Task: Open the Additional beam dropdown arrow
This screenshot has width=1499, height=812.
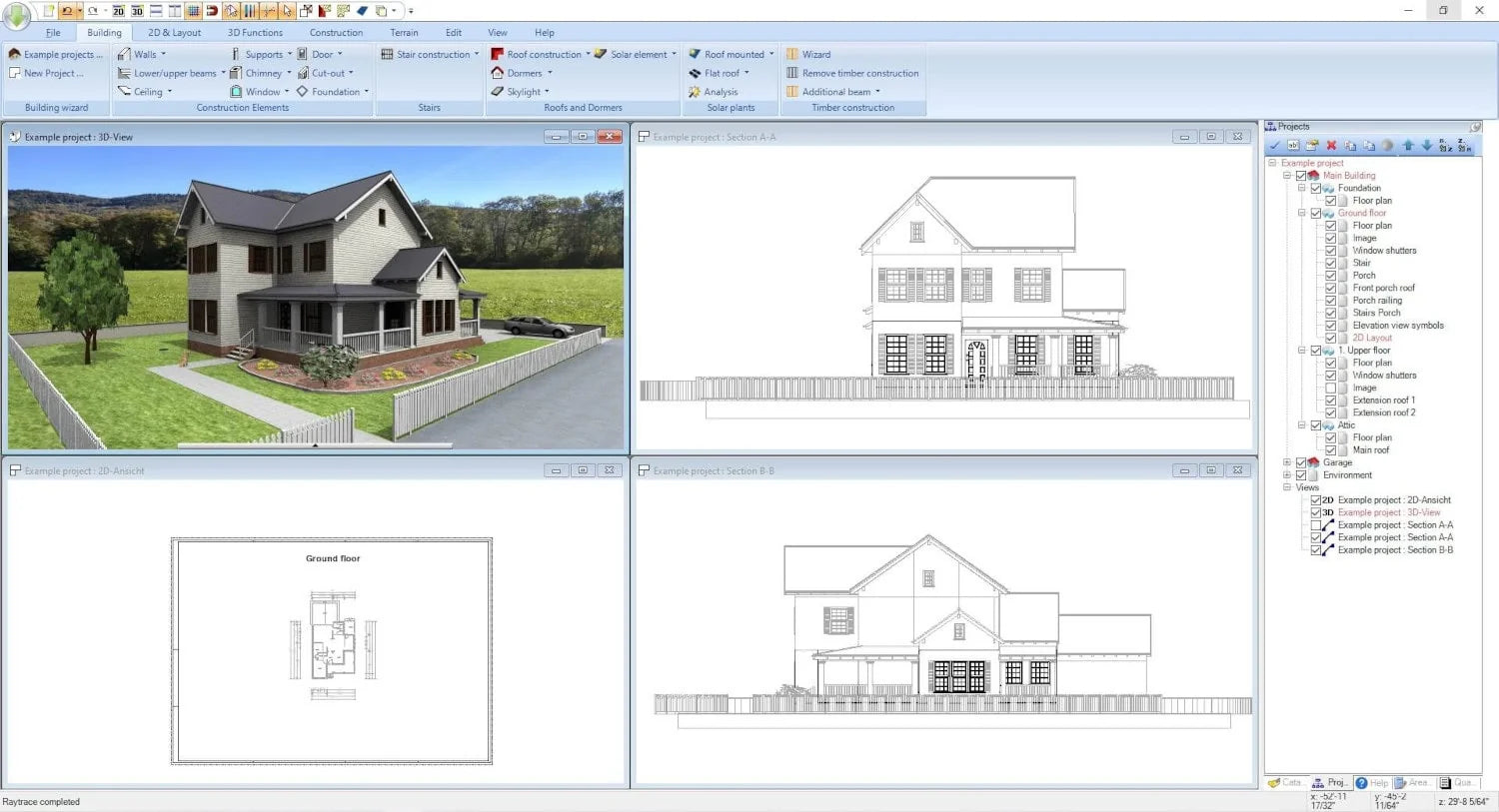Action: click(x=877, y=92)
